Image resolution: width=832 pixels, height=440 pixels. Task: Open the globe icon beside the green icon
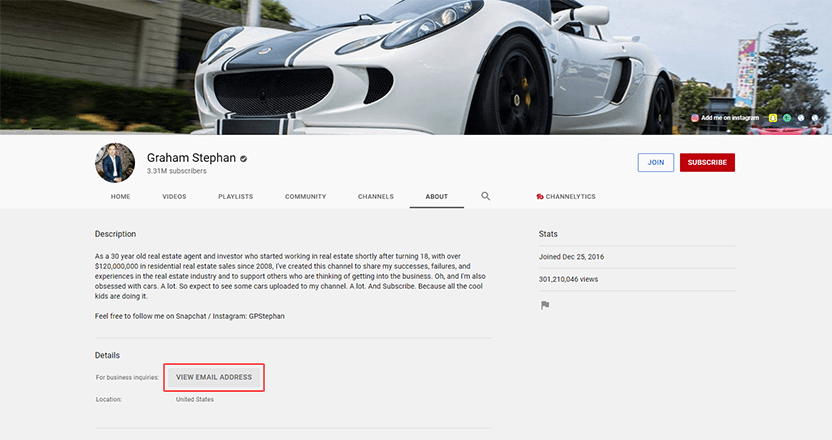[x=801, y=118]
